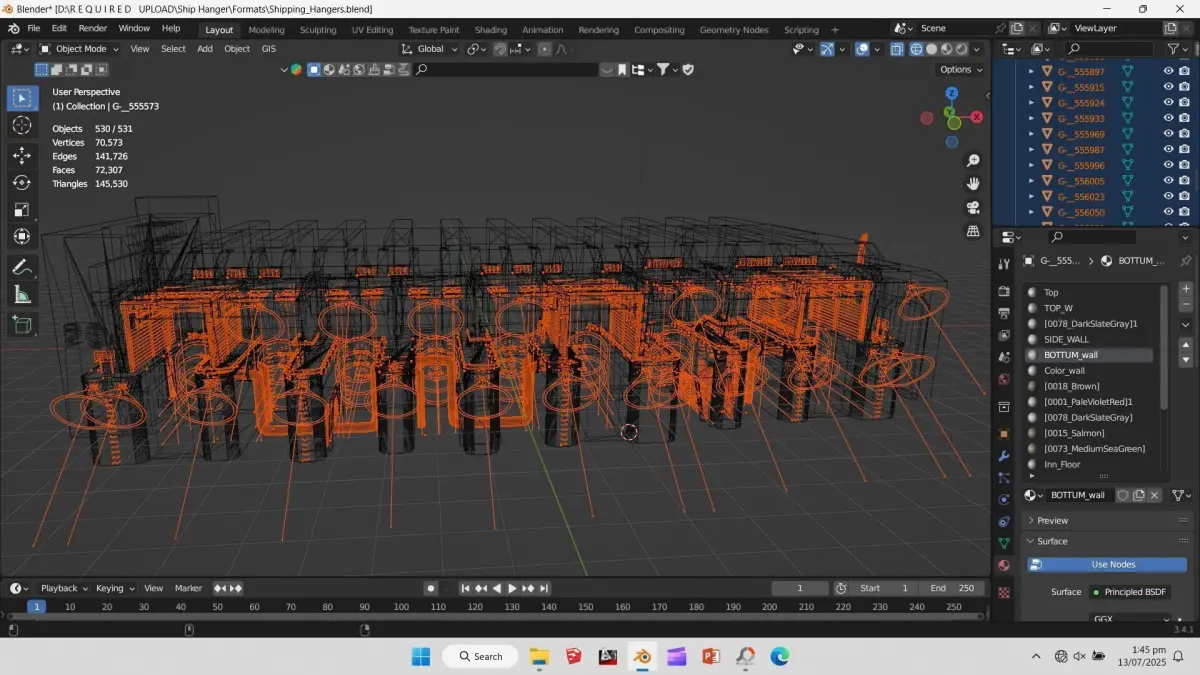Choose the Measure tool

point(22,294)
